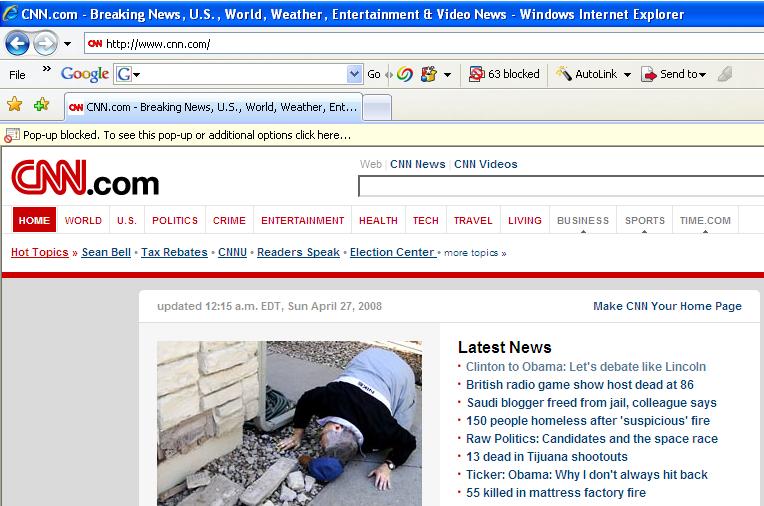Click the Google toolbar highlighter pen icon
This screenshot has height=506, width=764.
(x=725, y=74)
